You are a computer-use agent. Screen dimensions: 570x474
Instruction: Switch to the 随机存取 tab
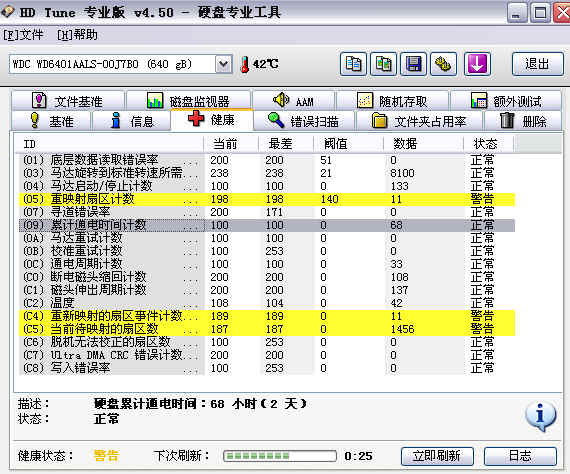tap(392, 101)
